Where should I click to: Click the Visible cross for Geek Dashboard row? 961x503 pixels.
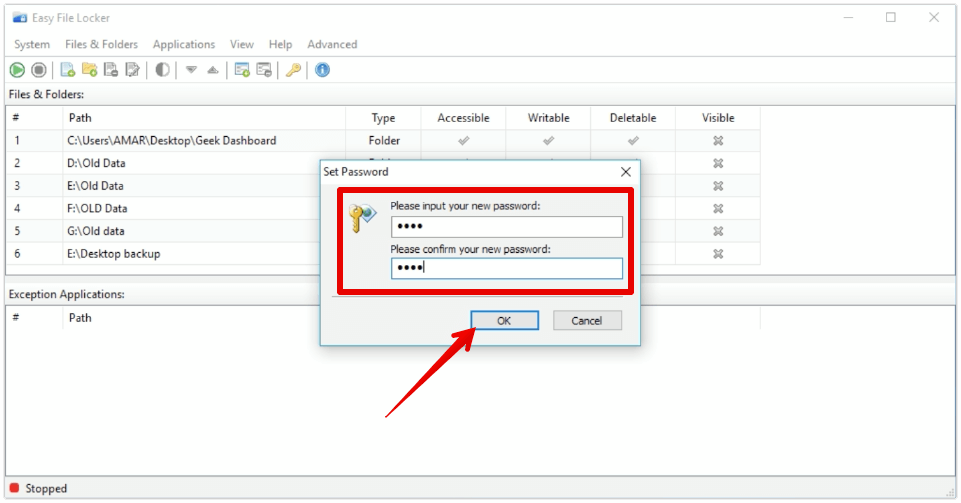tap(718, 141)
